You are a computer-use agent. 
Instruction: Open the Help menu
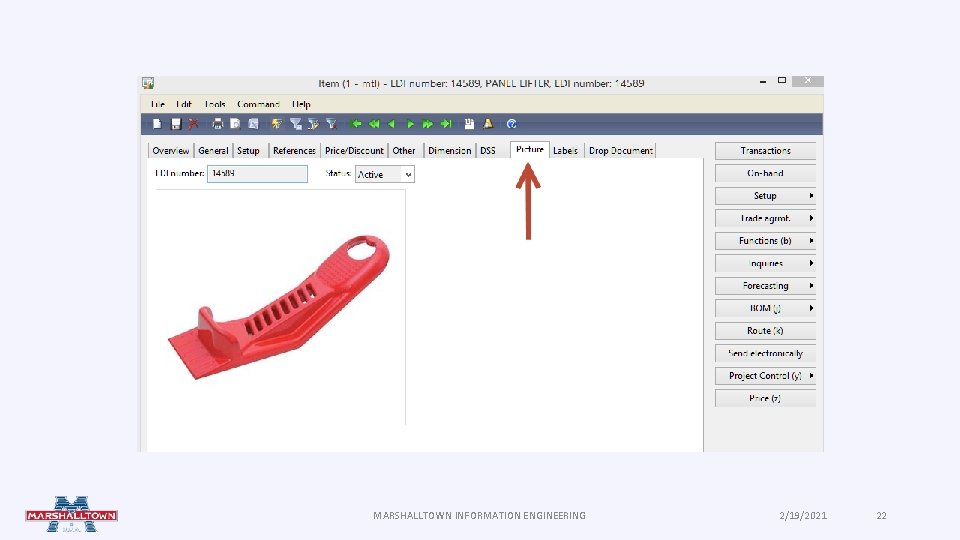pyautogui.click(x=301, y=104)
